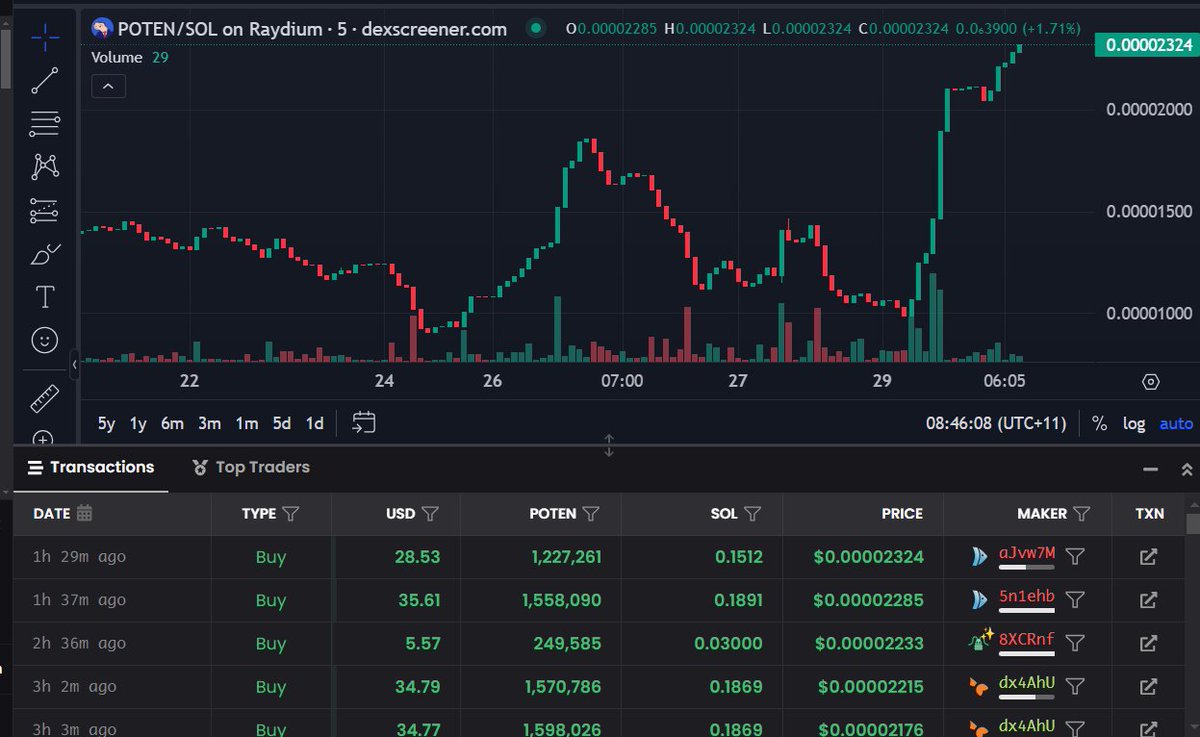Click the current price label 0.00002324
The height and width of the screenshot is (737, 1200).
[1148, 45]
